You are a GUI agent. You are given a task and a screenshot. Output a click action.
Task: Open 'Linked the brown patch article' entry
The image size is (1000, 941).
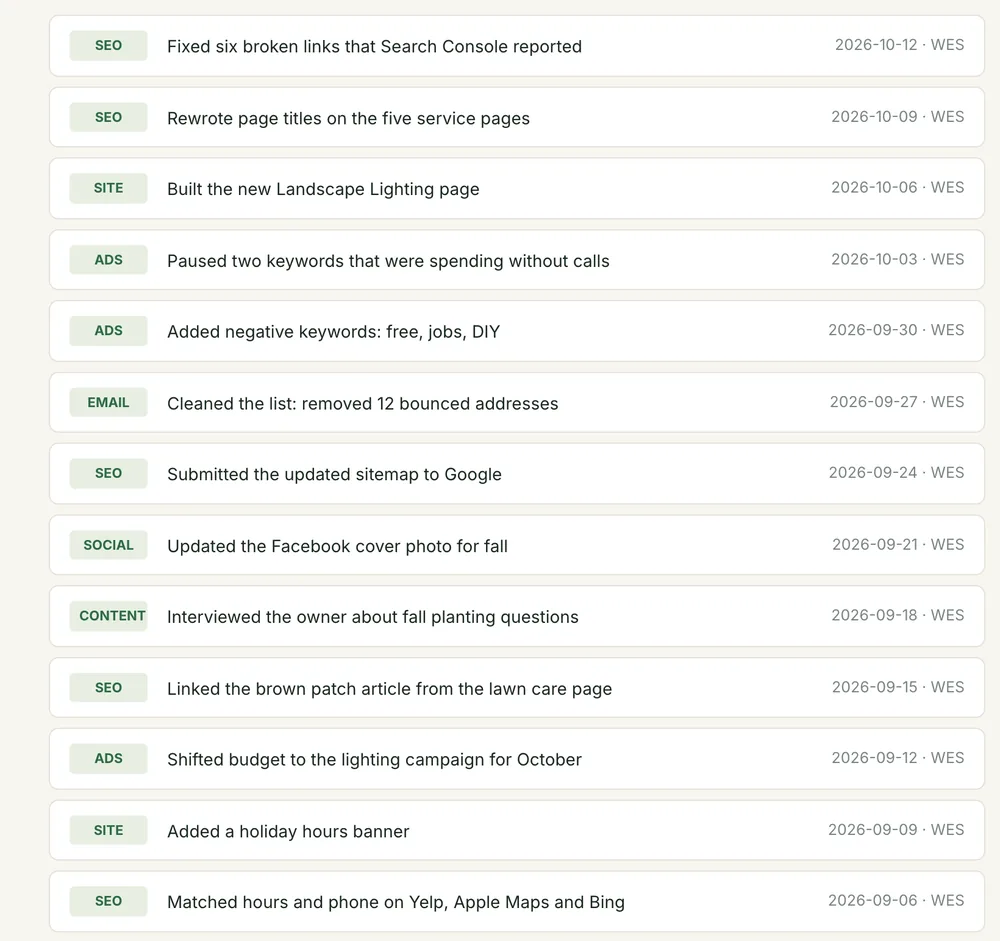coord(390,690)
